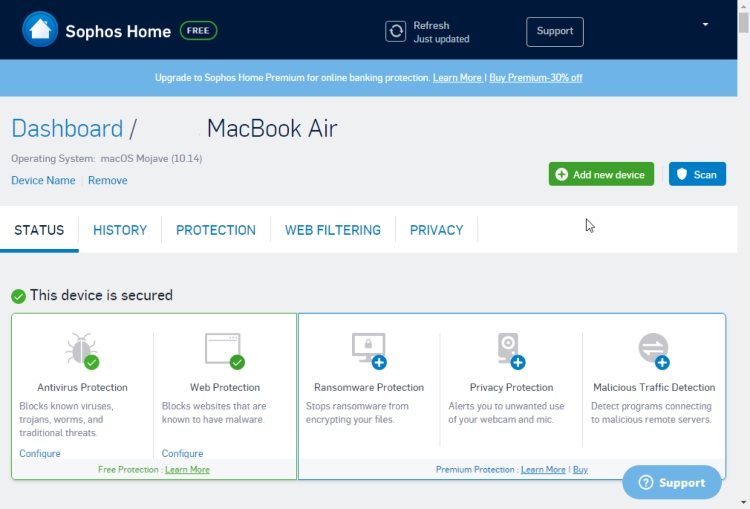
Task: Click the FREE plan badge
Action: tap(198, 31)
